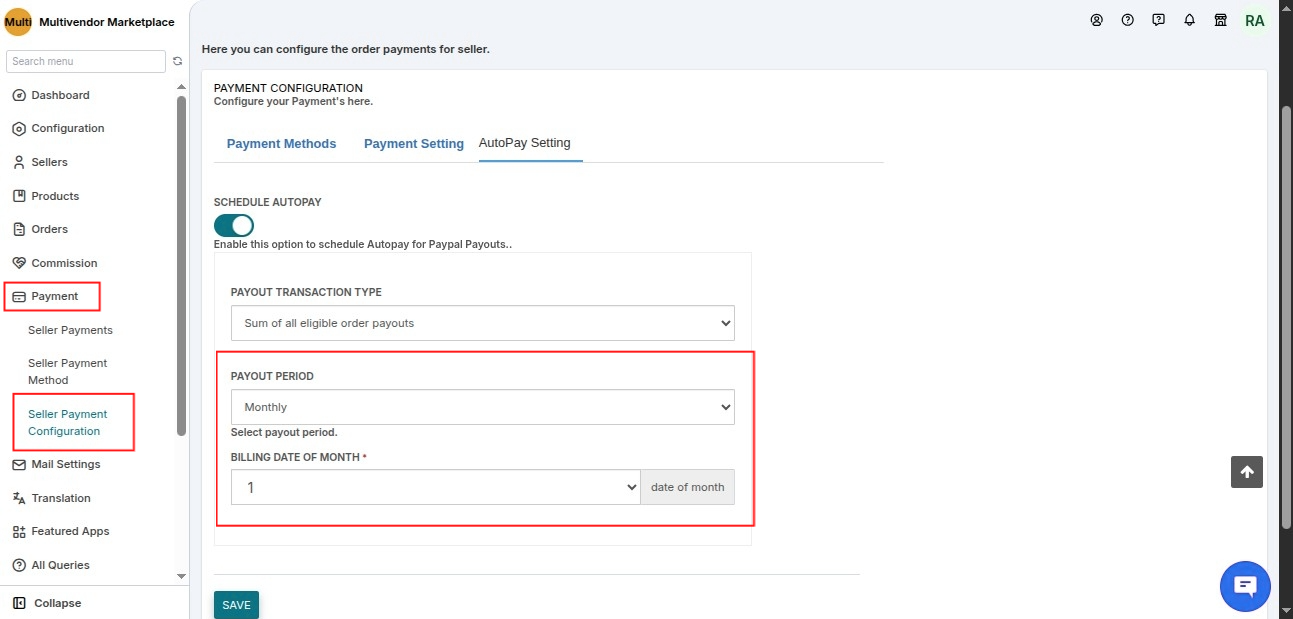Click the Search menu input field
This screenshot has width=1293, height=619.
pyautogui.click(x=86, y=61)
